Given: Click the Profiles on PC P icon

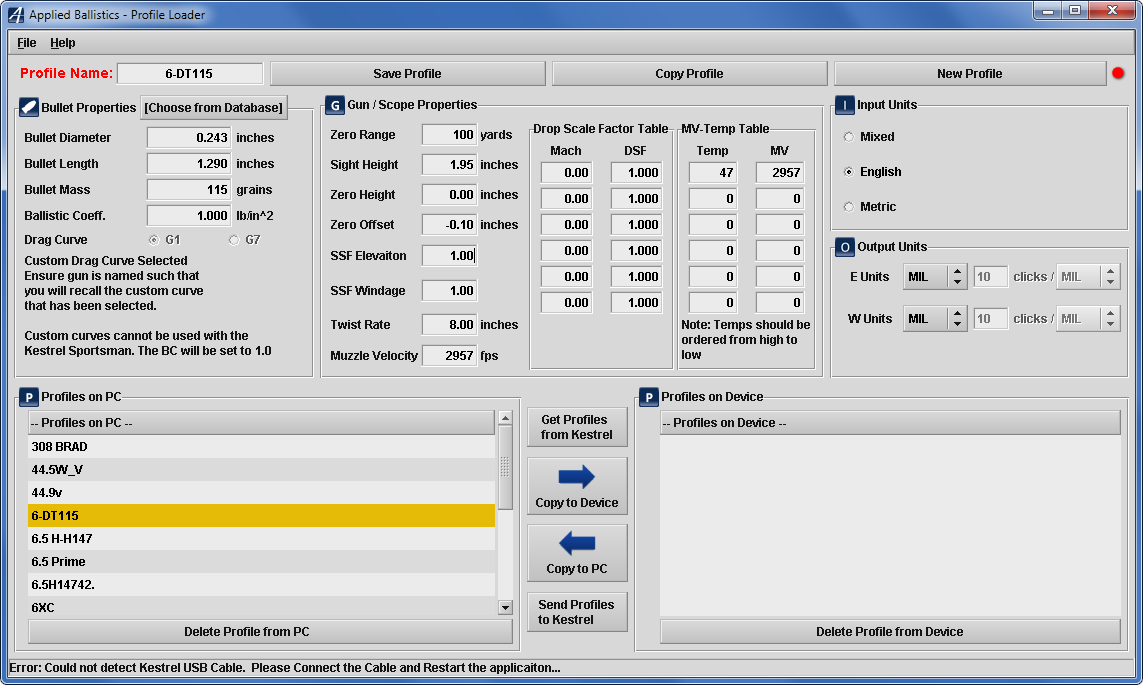Looking at the screenshot, I should pos(28,397).
